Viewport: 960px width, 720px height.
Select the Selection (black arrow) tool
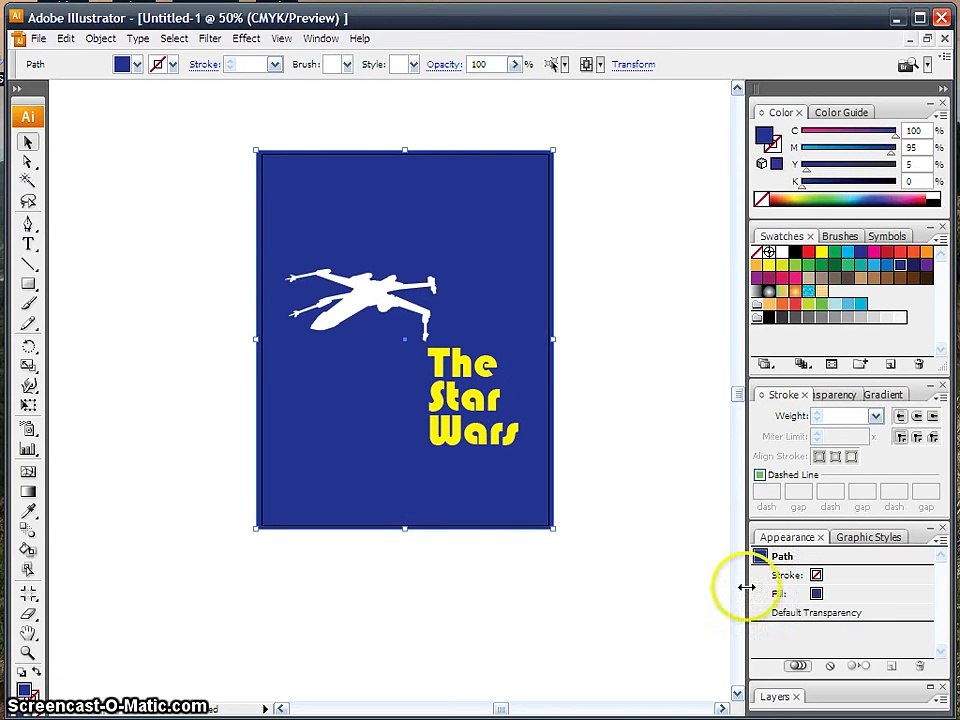[x=28, y=142]
